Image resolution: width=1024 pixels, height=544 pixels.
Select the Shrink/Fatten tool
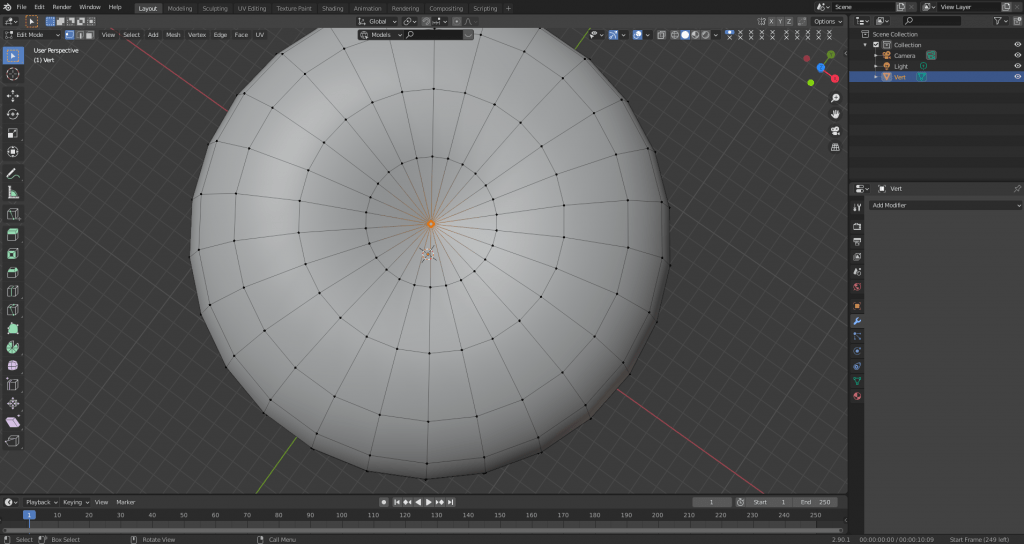point(13,404)
